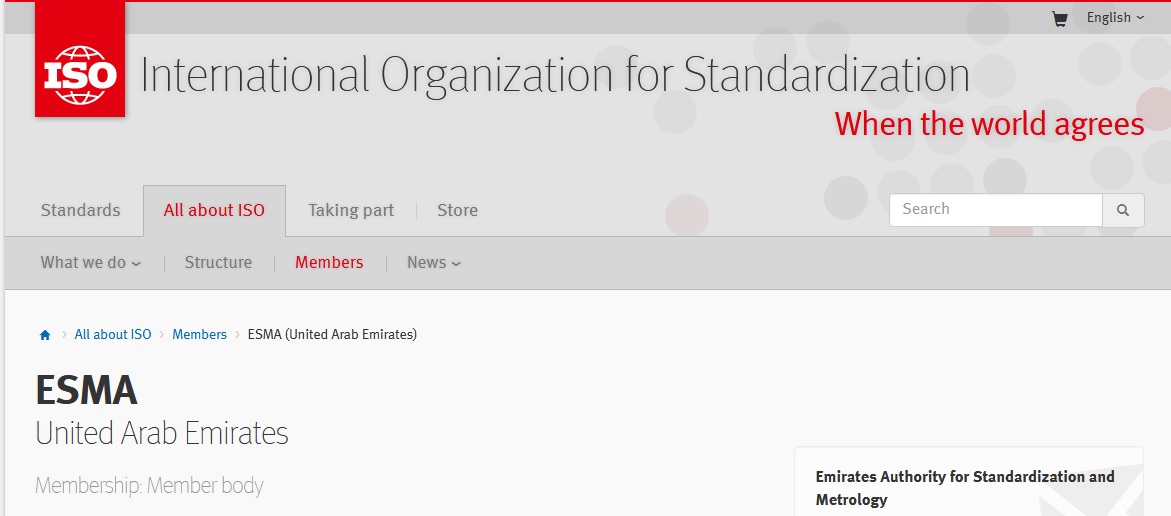Image resolution: width=1171 pixels, height=516 pixels.
Task: Go to the Store tab
Action: (457, 210)
